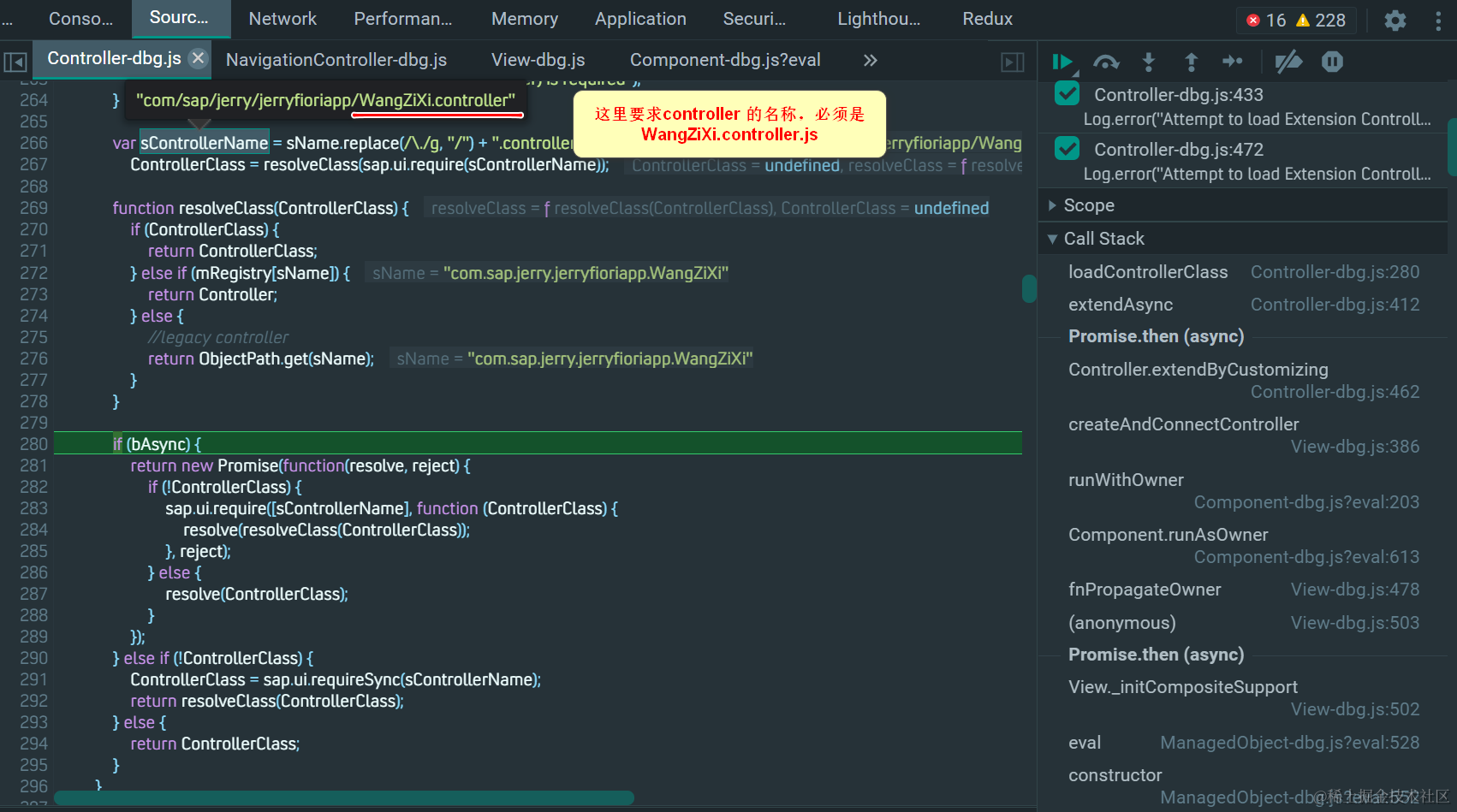Open the Memory panel tab
Viewport: 1457px width, 812px height.
525,19
